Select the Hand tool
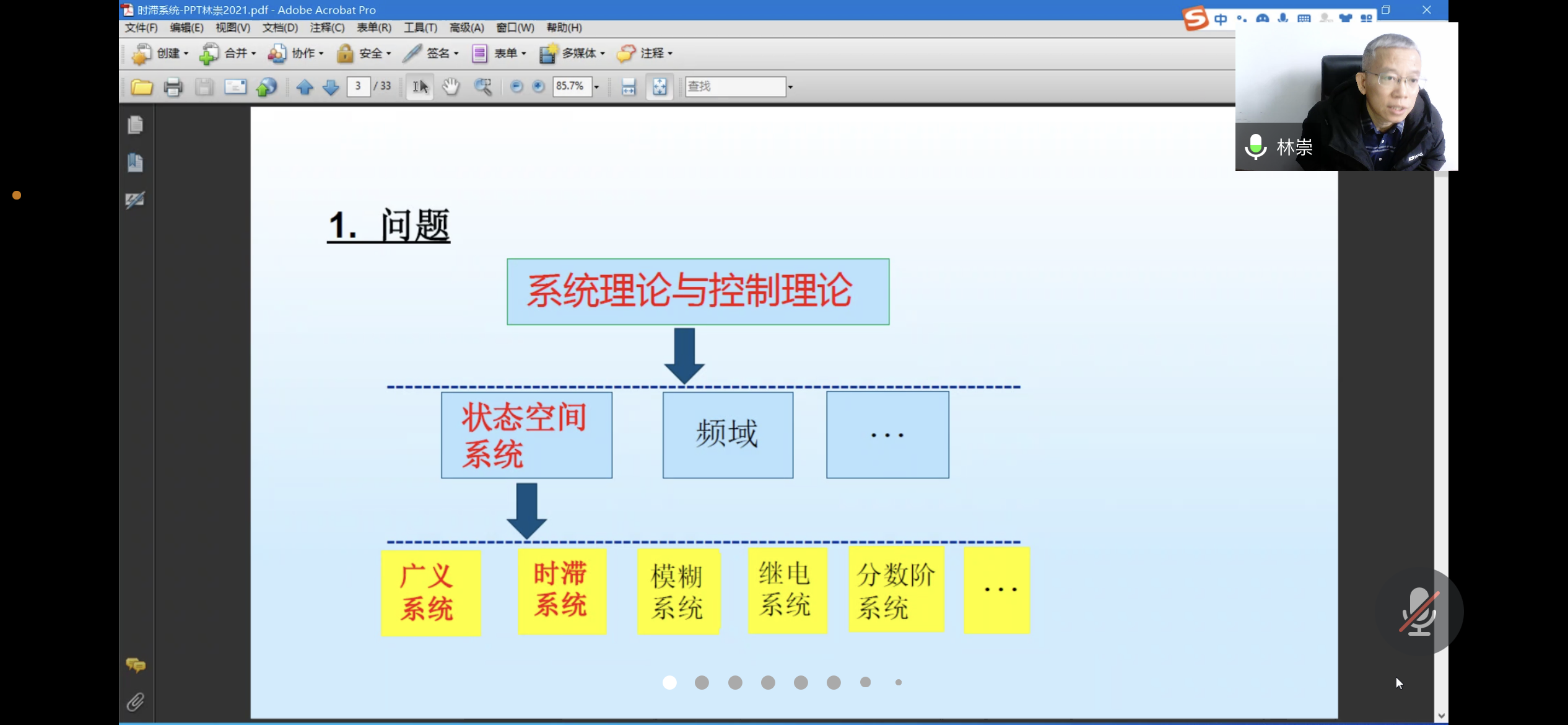 point(451,87)
